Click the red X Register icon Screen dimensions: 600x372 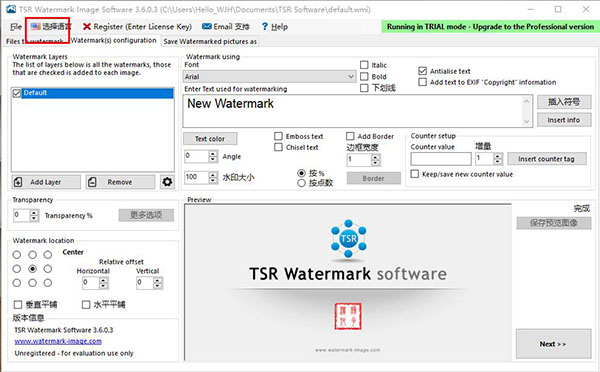coord(87,26)
